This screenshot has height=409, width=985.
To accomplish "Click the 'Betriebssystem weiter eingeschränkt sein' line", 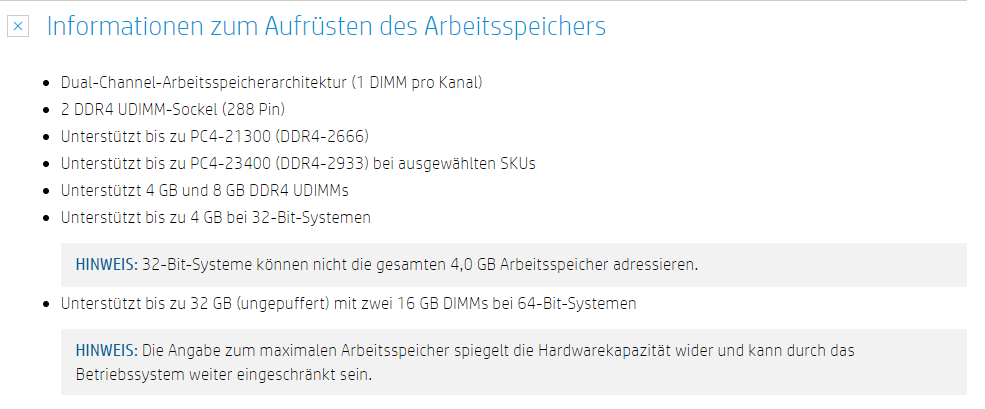I will coord(224,375).
